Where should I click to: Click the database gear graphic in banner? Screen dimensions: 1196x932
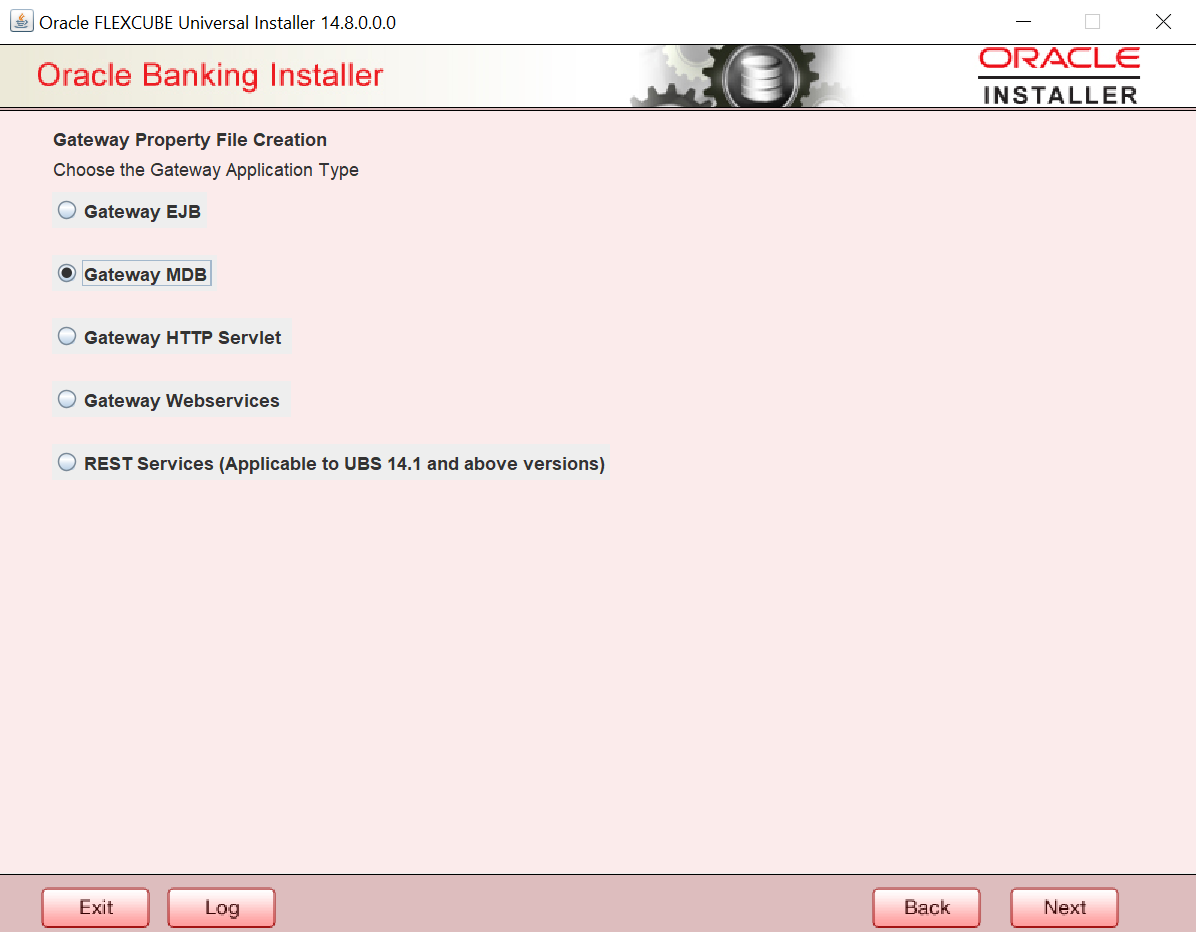[760, 76]
